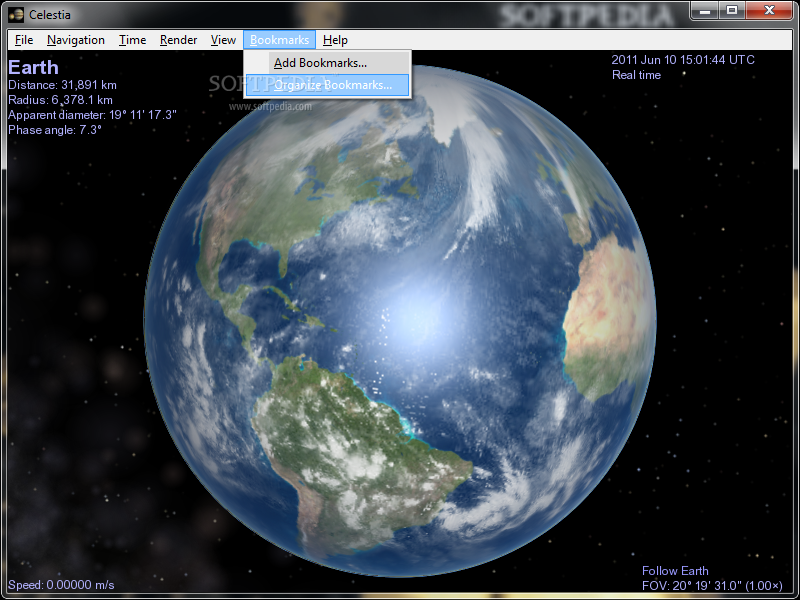Minimize the Celestia window
Image resolution: width=800 pixels, height=600 pixels.
tap(705, 11)
